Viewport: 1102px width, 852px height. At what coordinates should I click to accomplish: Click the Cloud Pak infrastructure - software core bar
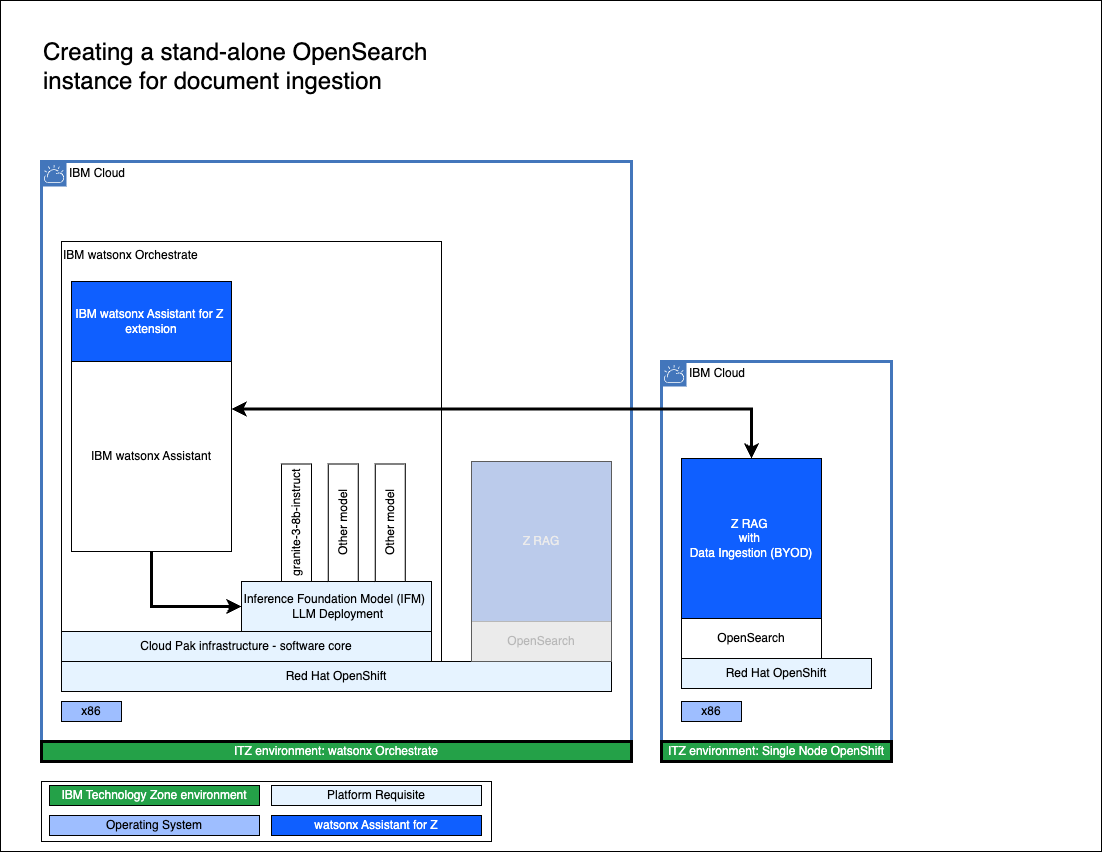click(246, 646)
